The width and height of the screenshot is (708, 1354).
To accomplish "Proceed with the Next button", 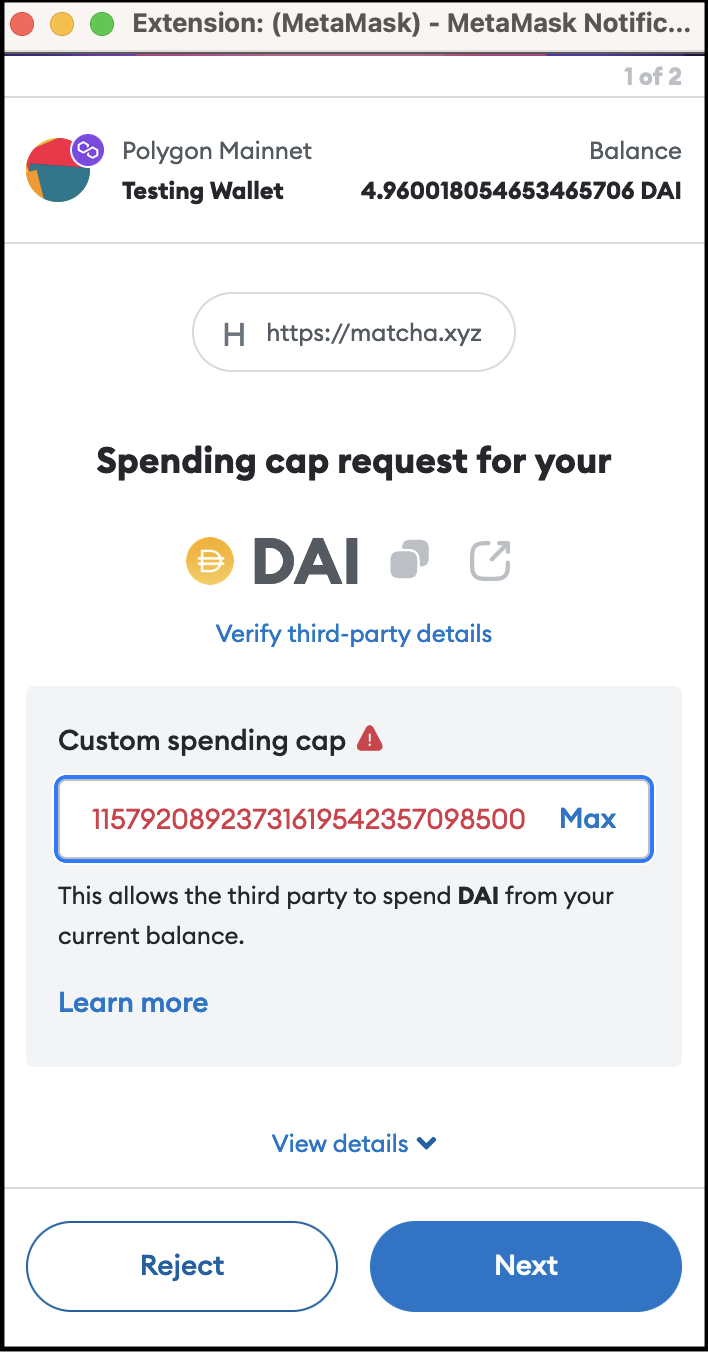I will pos(526,1265).
